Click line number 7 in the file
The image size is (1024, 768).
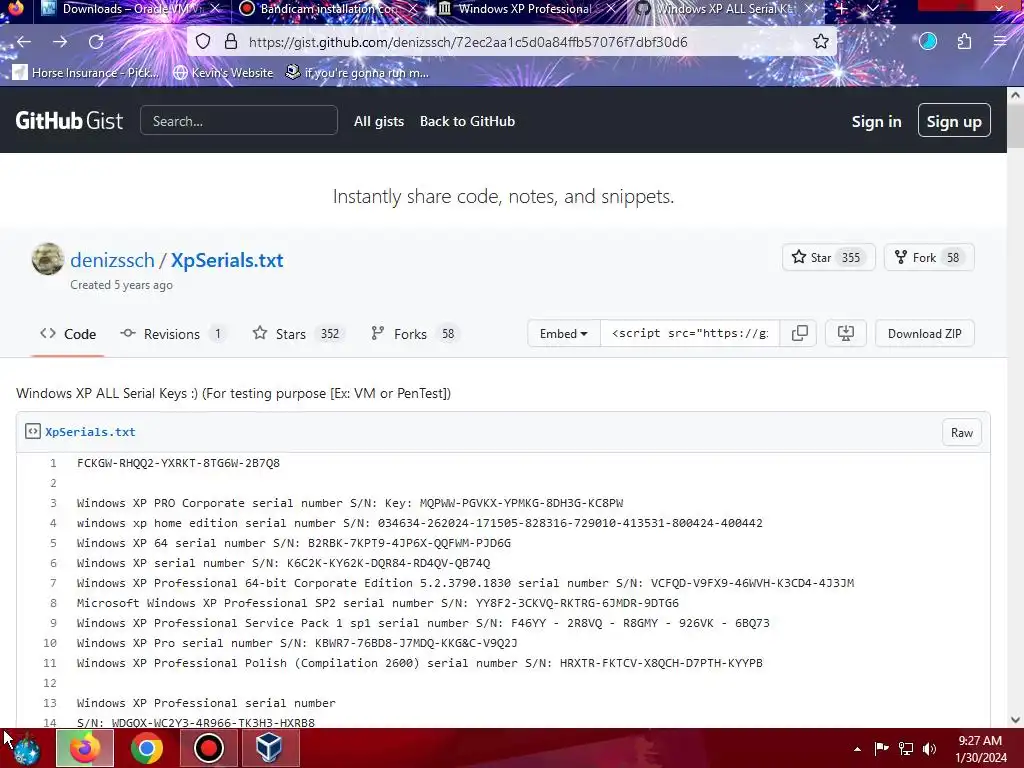click(53, 583)
